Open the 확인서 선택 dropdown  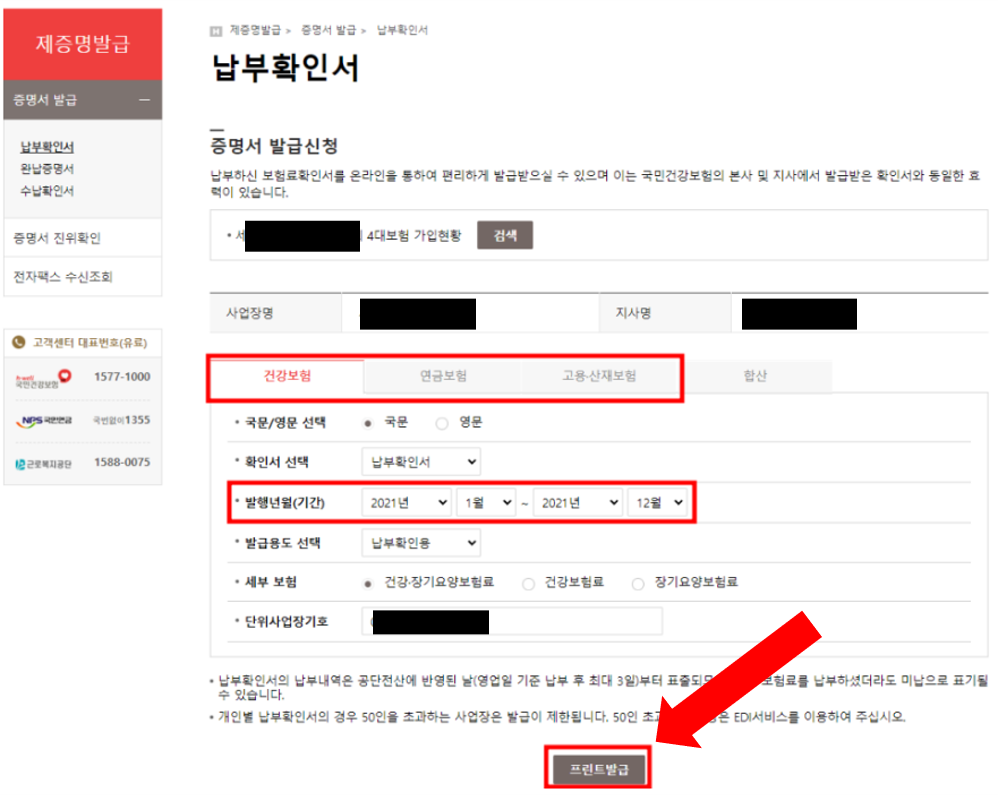click(420, 461)
